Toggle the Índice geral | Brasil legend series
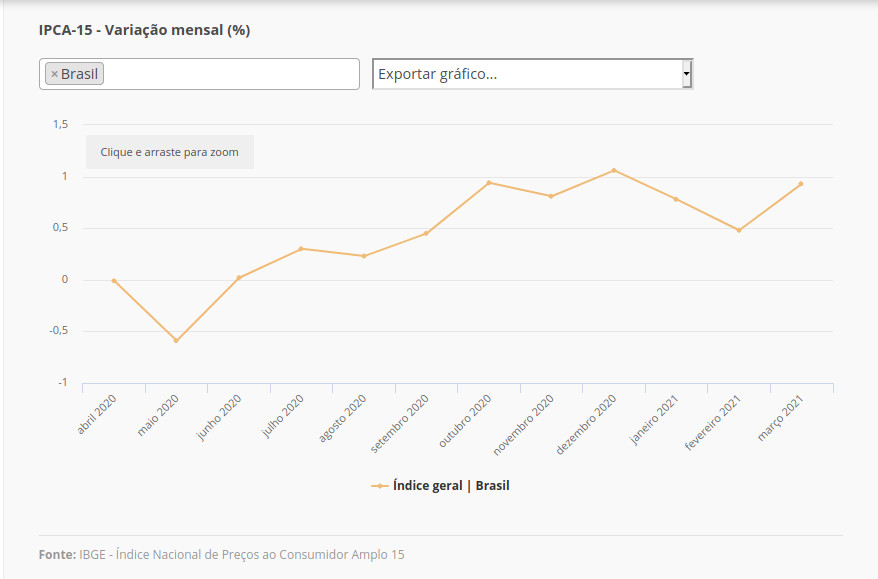878x579 pixels. [441, 486]
